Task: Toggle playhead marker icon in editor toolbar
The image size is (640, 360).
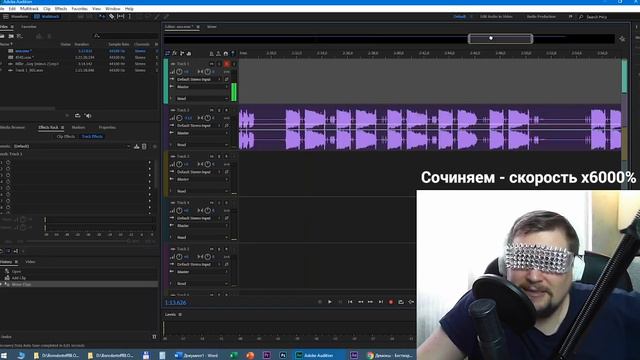Action: [233, 53]
